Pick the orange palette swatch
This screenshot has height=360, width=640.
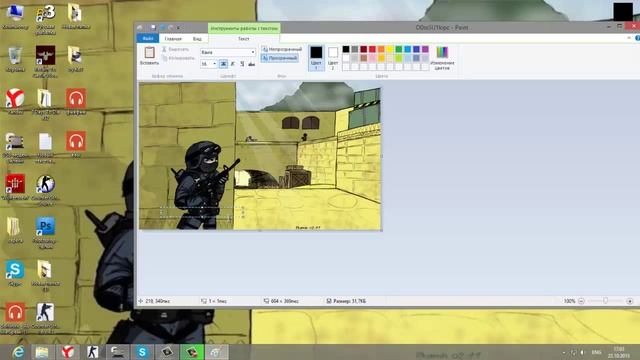tap(381, 49)
